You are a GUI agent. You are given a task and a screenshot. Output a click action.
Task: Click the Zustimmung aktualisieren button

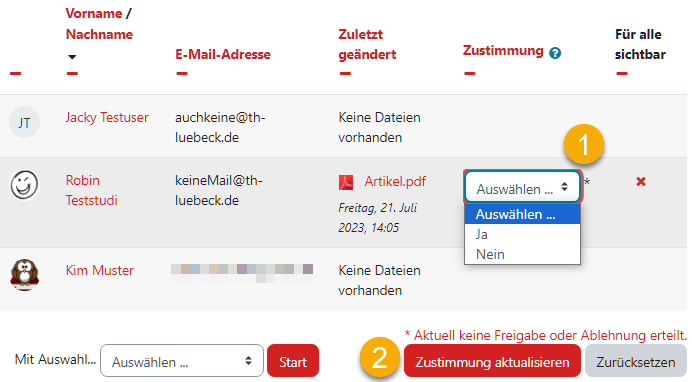click(x=492, y=361)
